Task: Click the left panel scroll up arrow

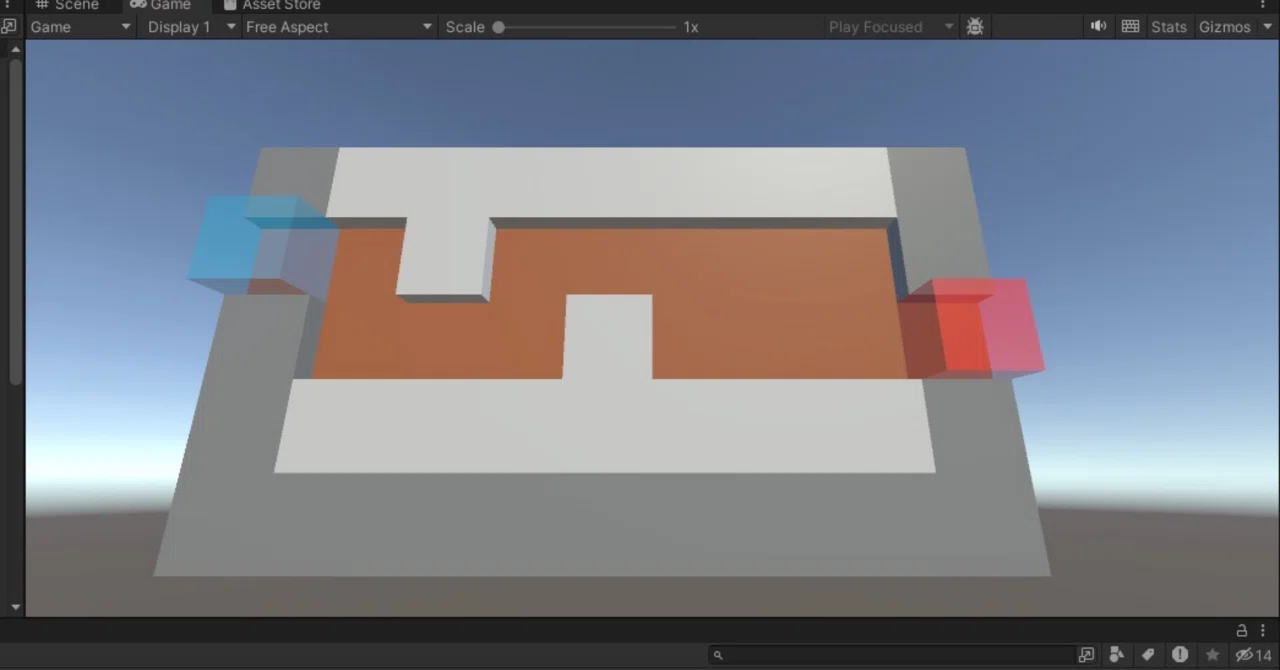Action: tap(15, 48)
